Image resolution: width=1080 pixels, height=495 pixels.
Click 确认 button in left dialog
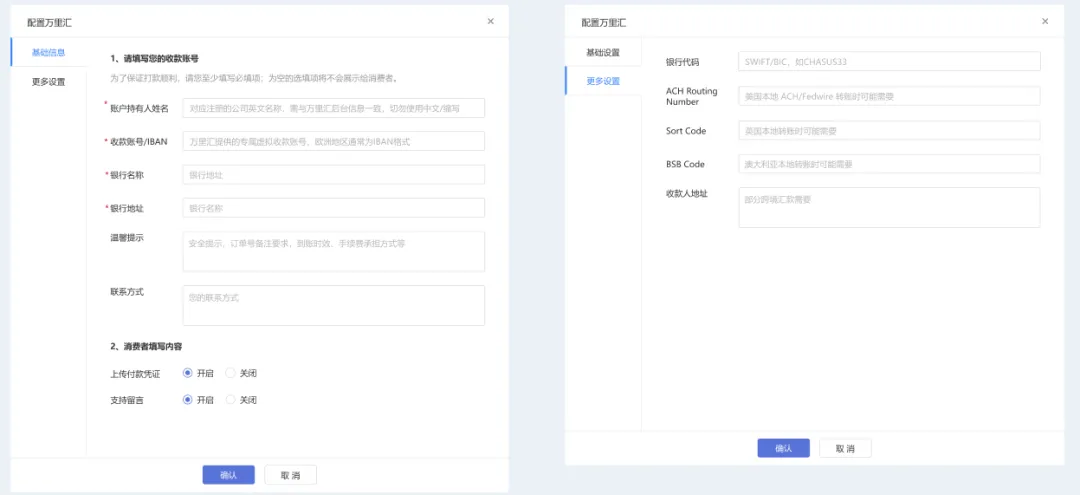point(229,475)
